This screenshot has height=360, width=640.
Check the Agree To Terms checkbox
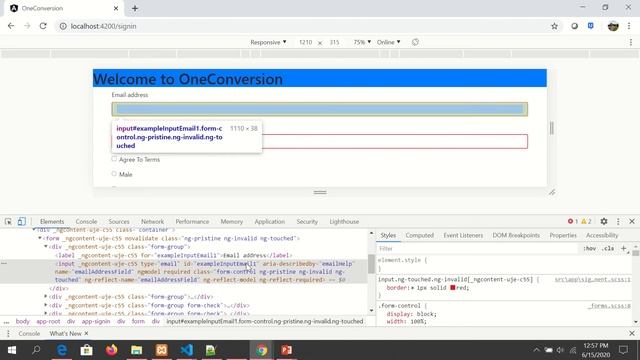pos(114,159)
